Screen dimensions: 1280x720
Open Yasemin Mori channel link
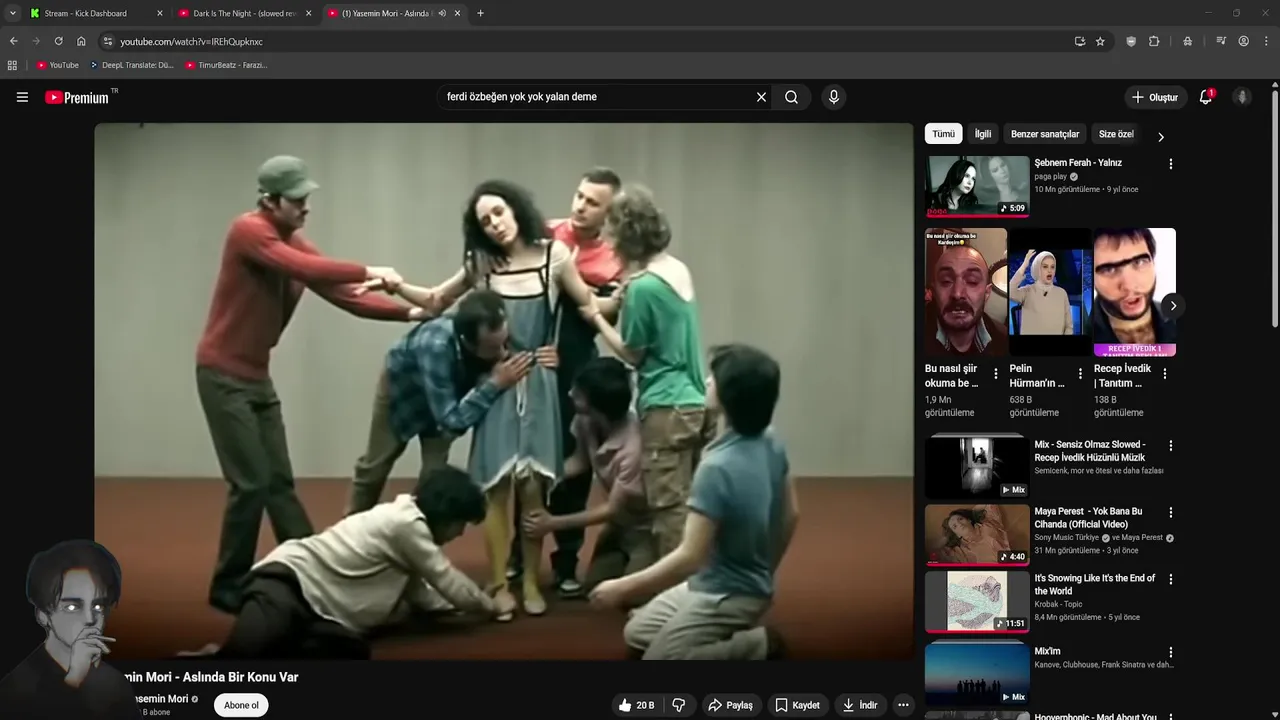point(161,699)
